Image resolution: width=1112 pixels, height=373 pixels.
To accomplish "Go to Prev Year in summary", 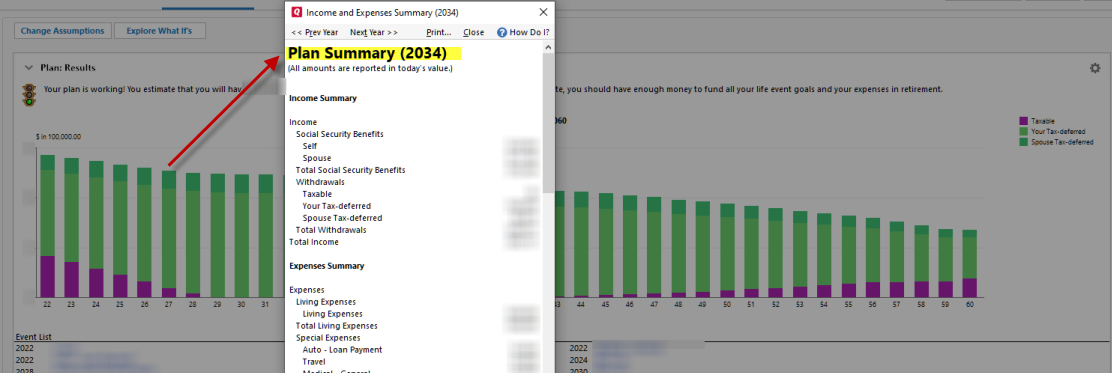I will 314,33.
